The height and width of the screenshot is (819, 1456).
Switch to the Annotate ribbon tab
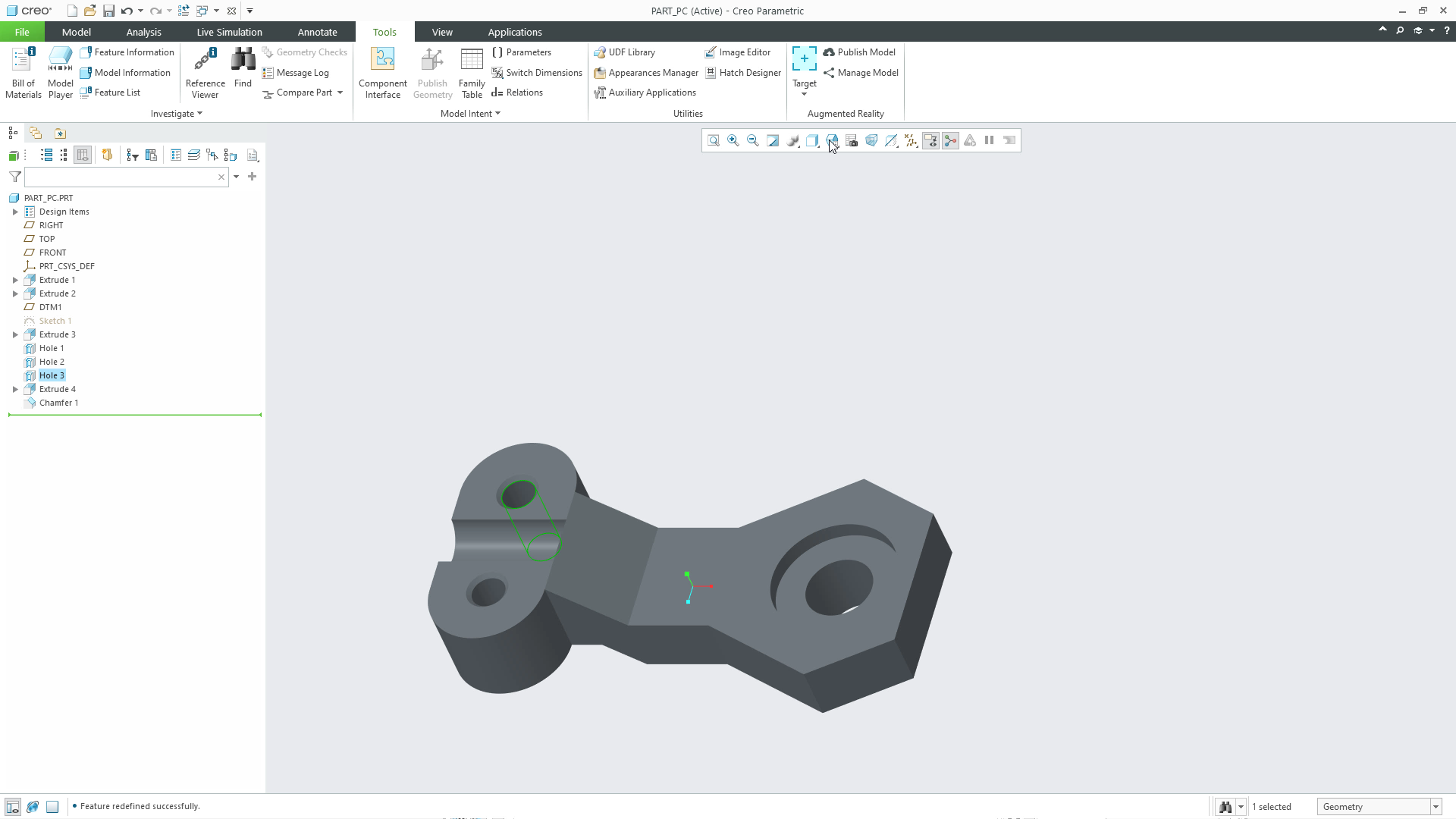pos(317,32)
